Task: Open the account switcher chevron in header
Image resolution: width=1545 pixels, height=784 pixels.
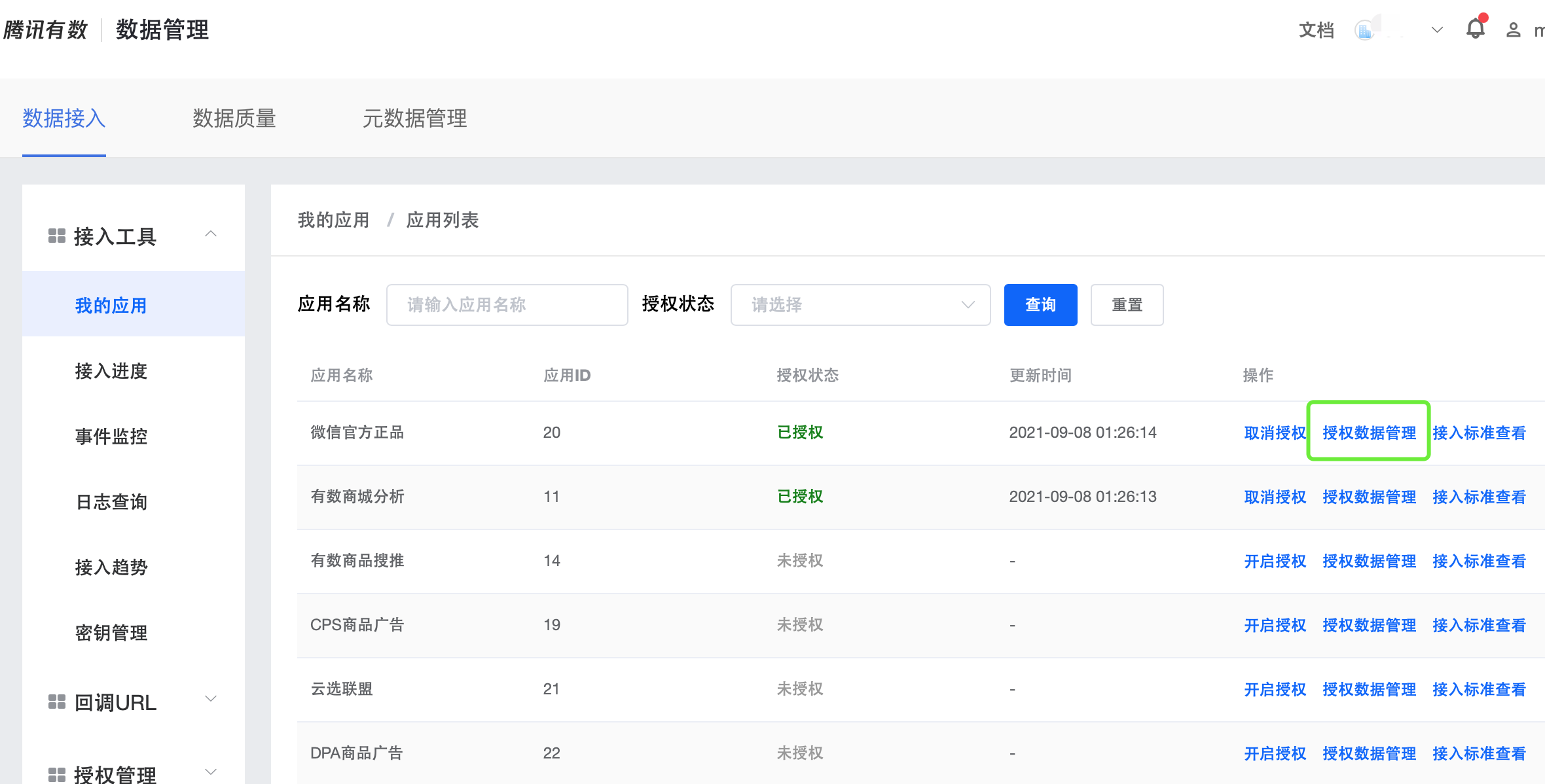Action: pyautogui.click(x=1437, y=30)
